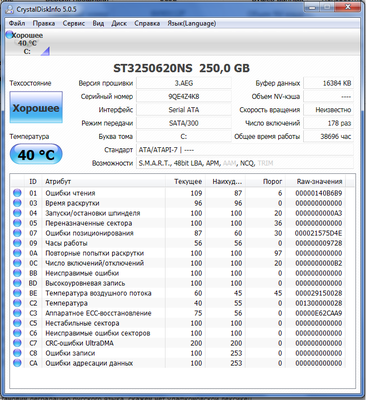Select the CRC-ошибки UltraDMA attribute name
Viewport: 366px width, 400px height.
[79, 343]
